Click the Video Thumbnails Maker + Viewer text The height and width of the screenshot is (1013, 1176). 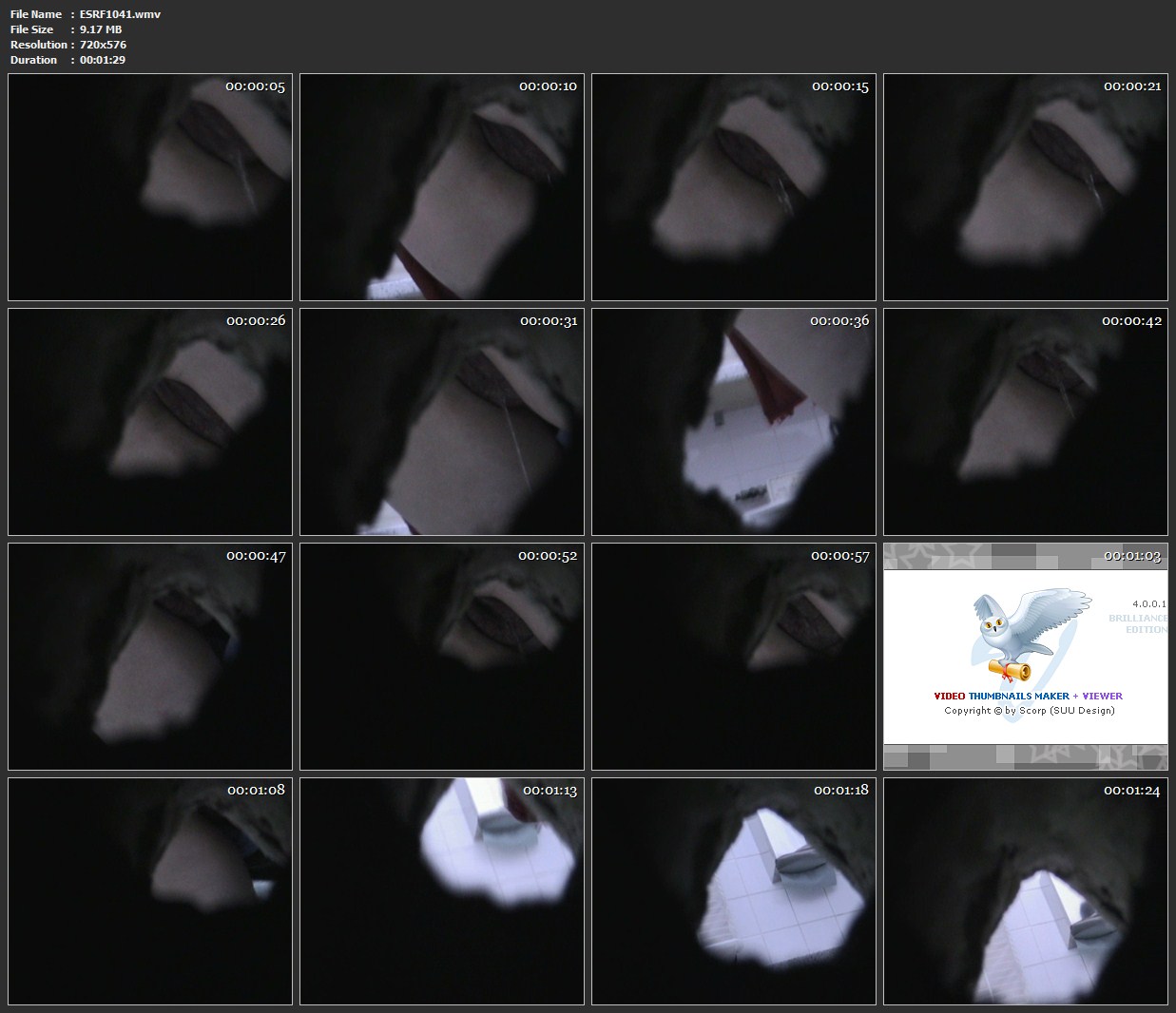click(1028, 696)
